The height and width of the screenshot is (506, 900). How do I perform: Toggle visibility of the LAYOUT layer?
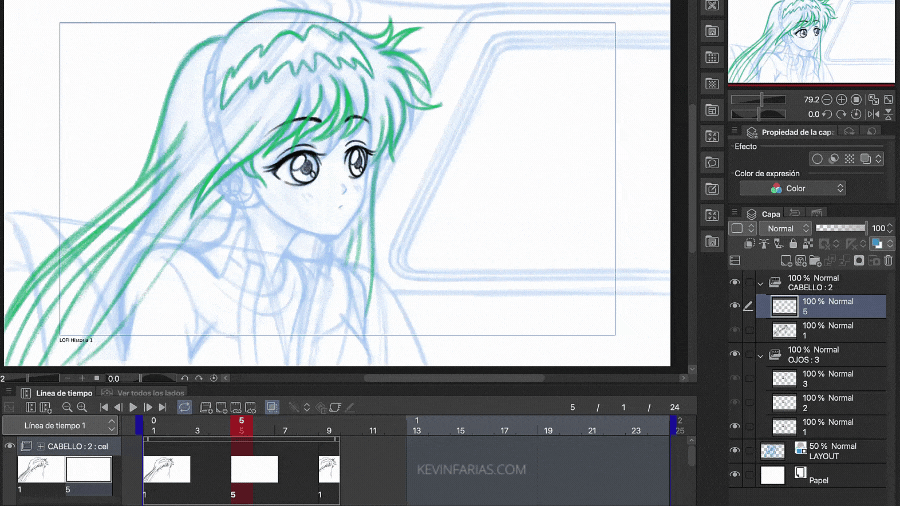[735, 451]
